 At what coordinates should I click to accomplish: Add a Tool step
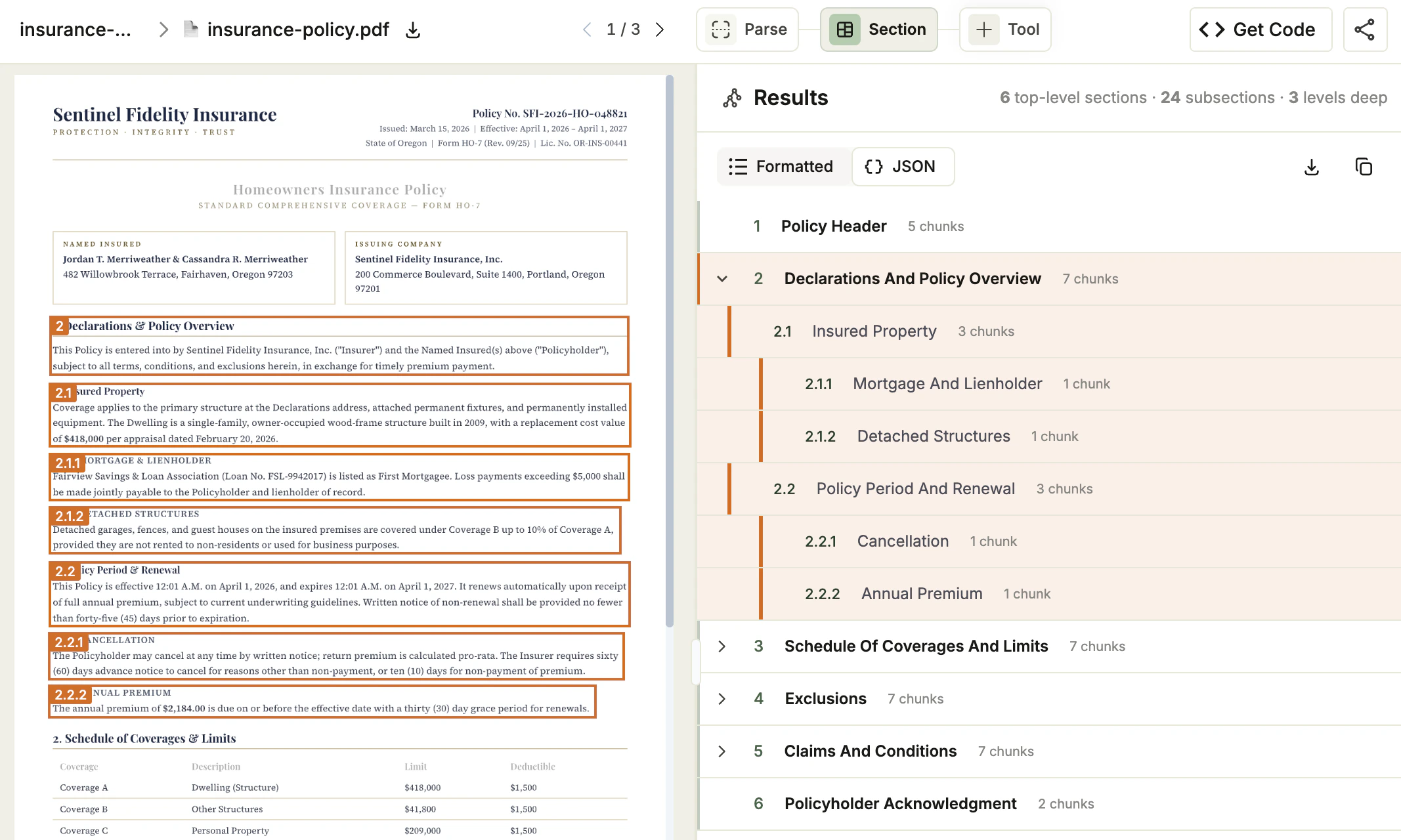(x=1004, y=30)
